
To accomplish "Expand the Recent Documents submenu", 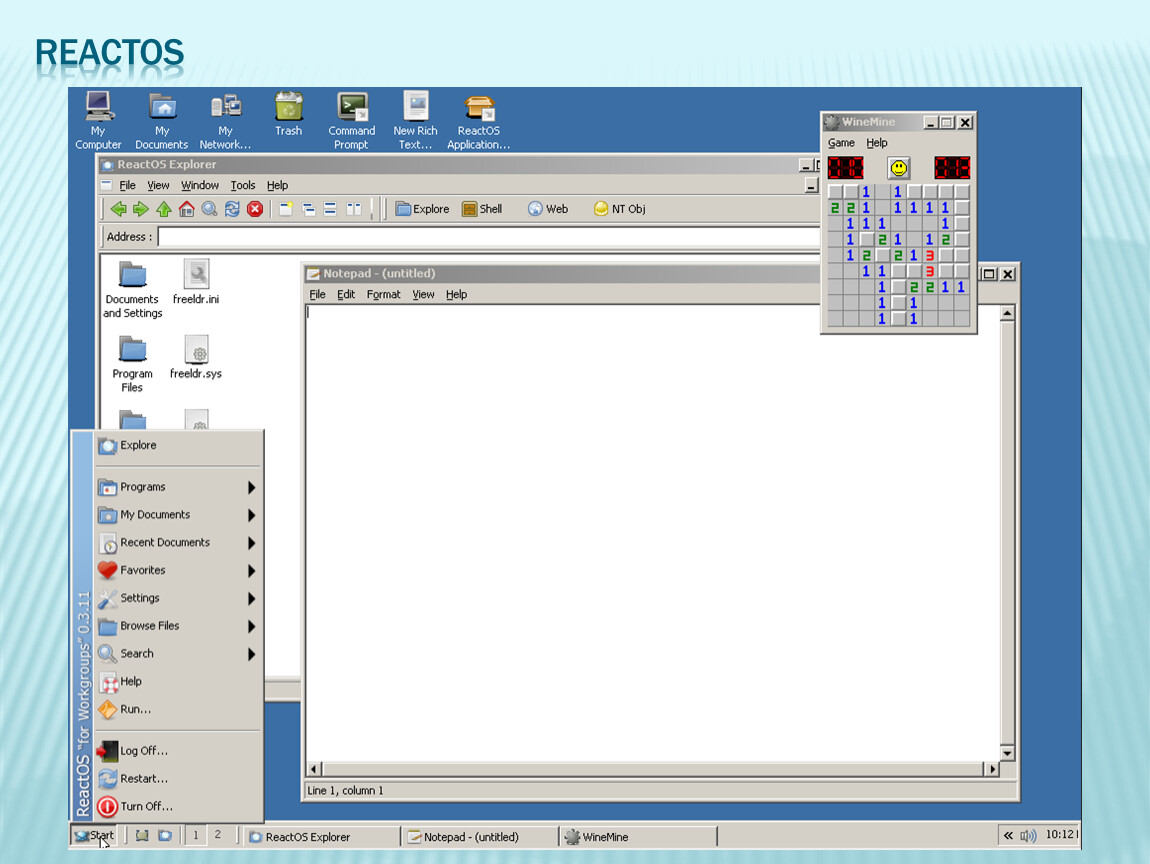I will coord(178,543).
